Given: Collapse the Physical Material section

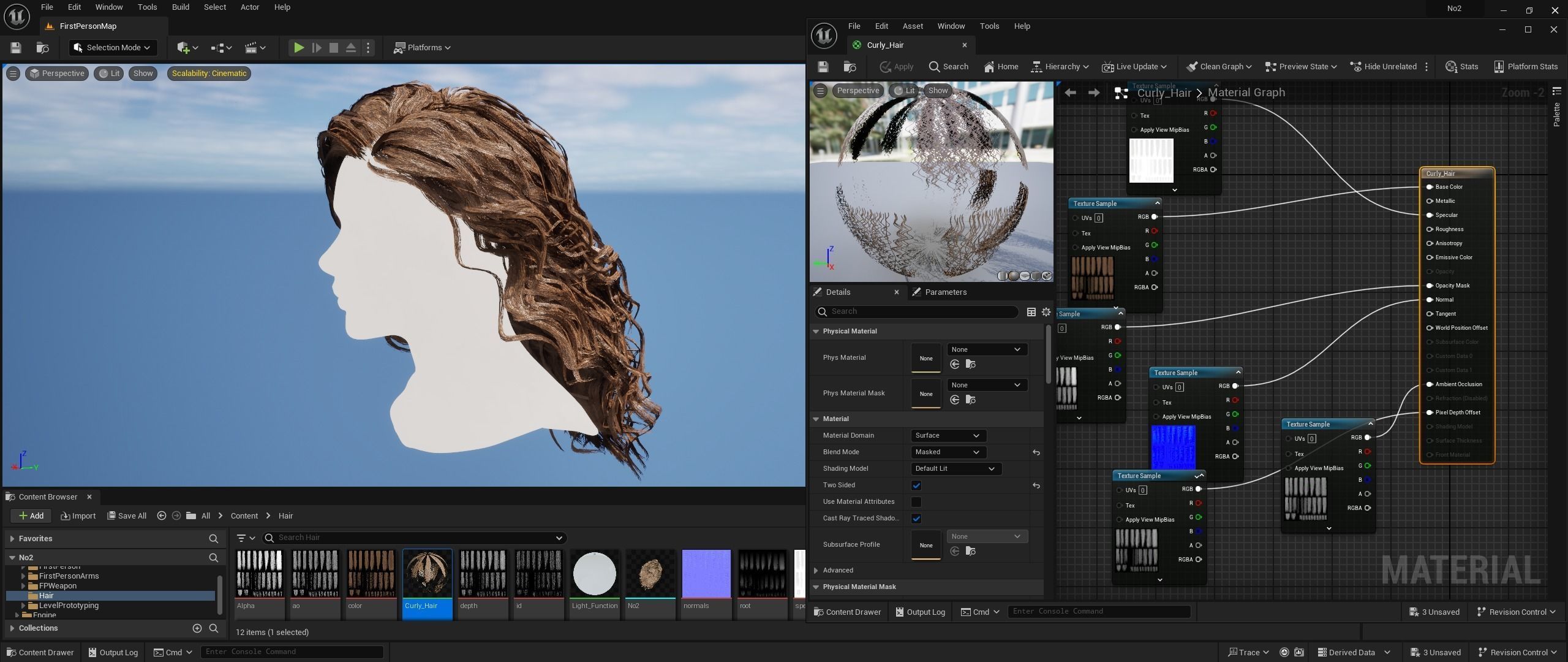Looking at the screenshot, I should pos(816,332).
